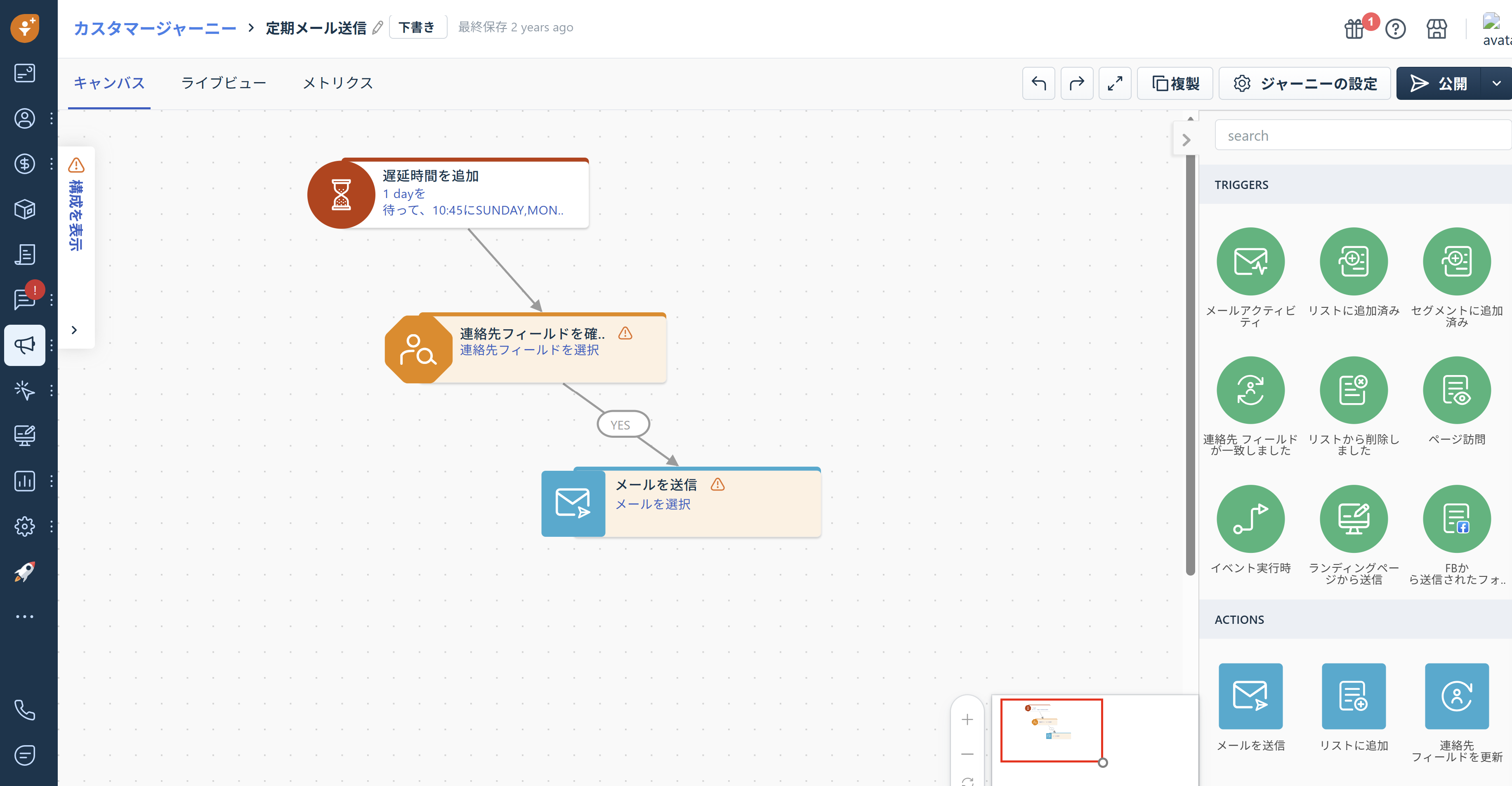Open the megaphone campaigns sidebar icon
Screen dimensions: 1512x786
click(25, 345)
